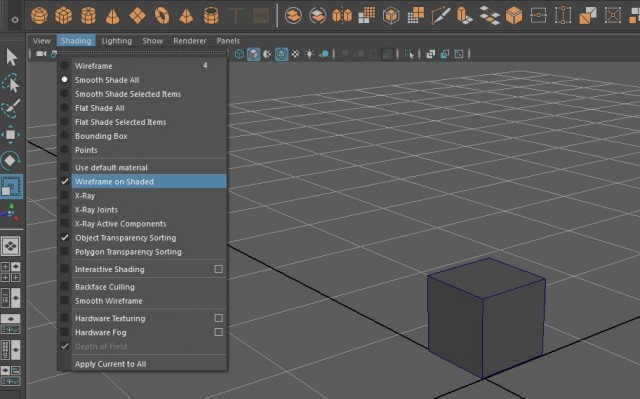The height and width of the screenshot is (399, 640).
Task: Click the Bevel cube shelf icon
Action: coord(514,16)
